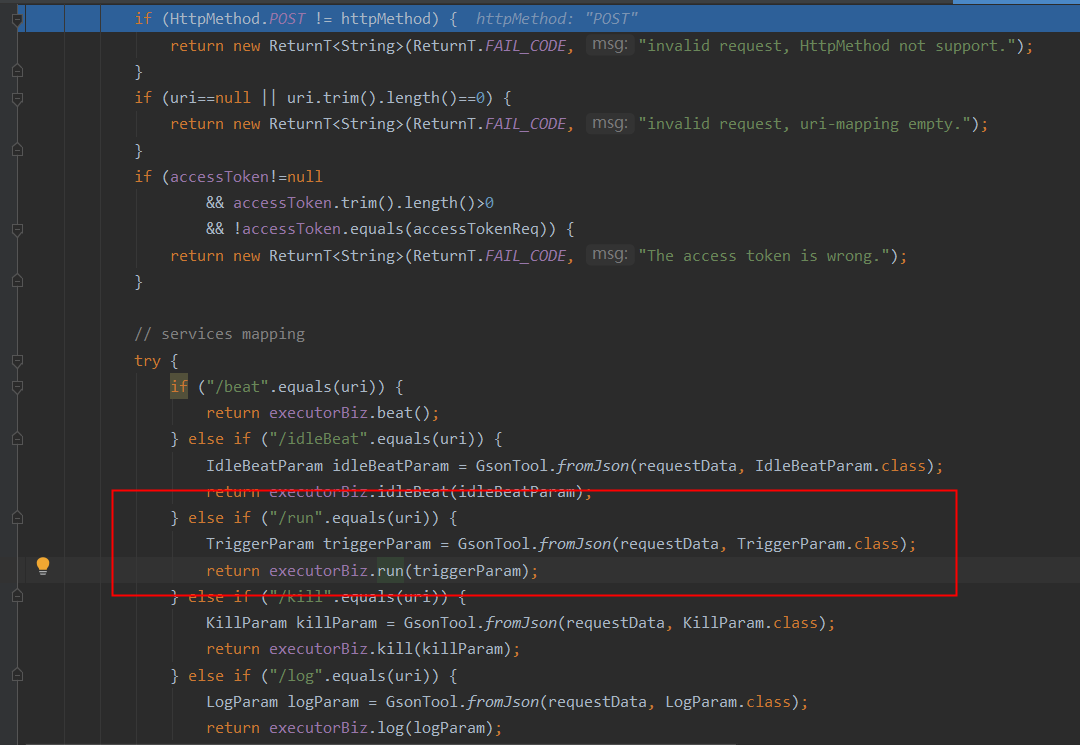Click msg: hint before "The access token"
1080x745 pixels.
click(x=610, y=255)
